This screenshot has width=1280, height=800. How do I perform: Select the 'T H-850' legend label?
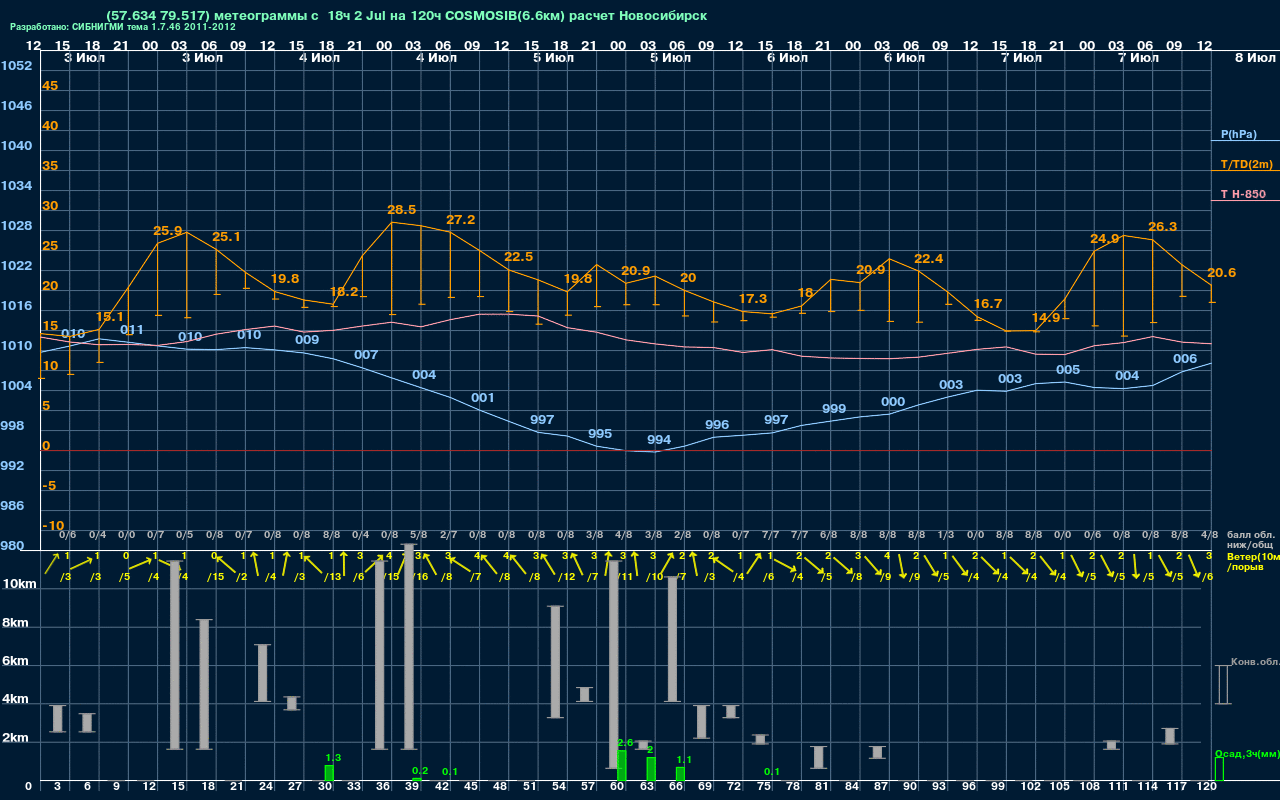(x=1241, y=194)
